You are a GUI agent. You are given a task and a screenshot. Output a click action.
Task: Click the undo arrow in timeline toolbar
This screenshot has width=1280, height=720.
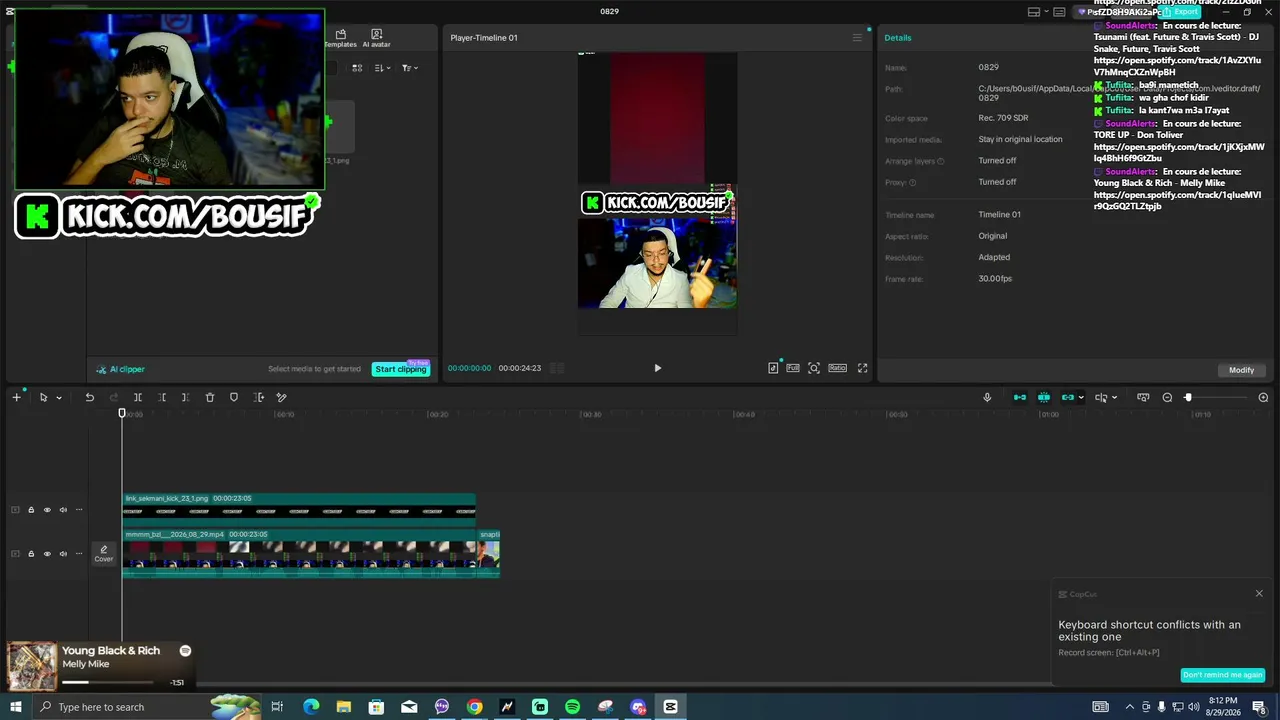tap(89, 397)
